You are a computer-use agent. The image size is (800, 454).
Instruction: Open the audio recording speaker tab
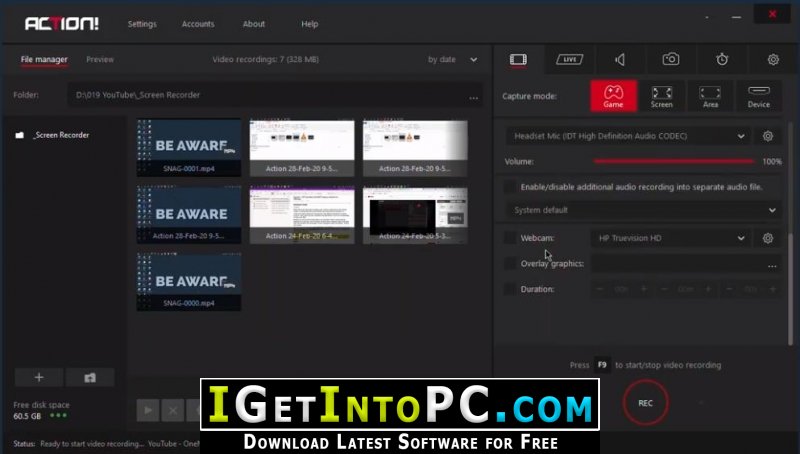tap(620, 60)
